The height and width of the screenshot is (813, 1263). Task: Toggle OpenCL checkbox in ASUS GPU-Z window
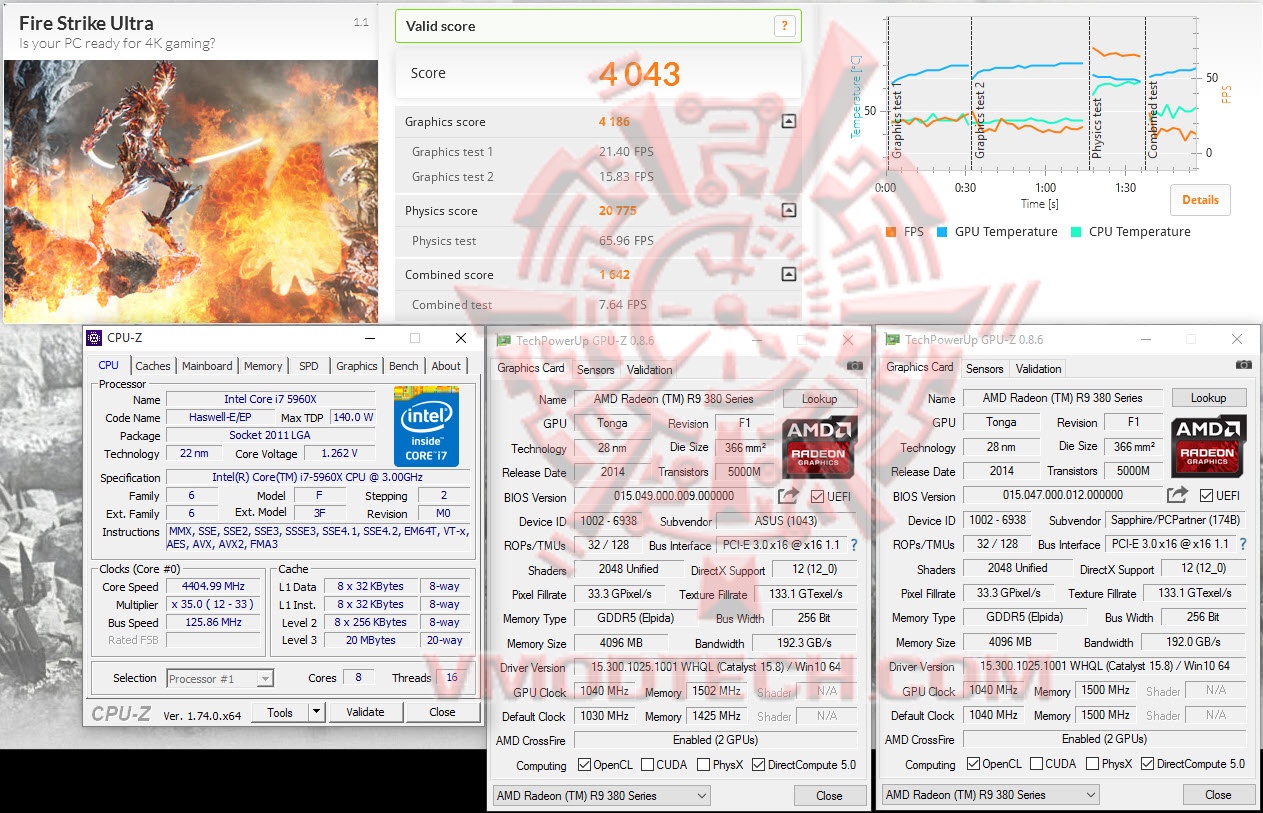point(585,765)
